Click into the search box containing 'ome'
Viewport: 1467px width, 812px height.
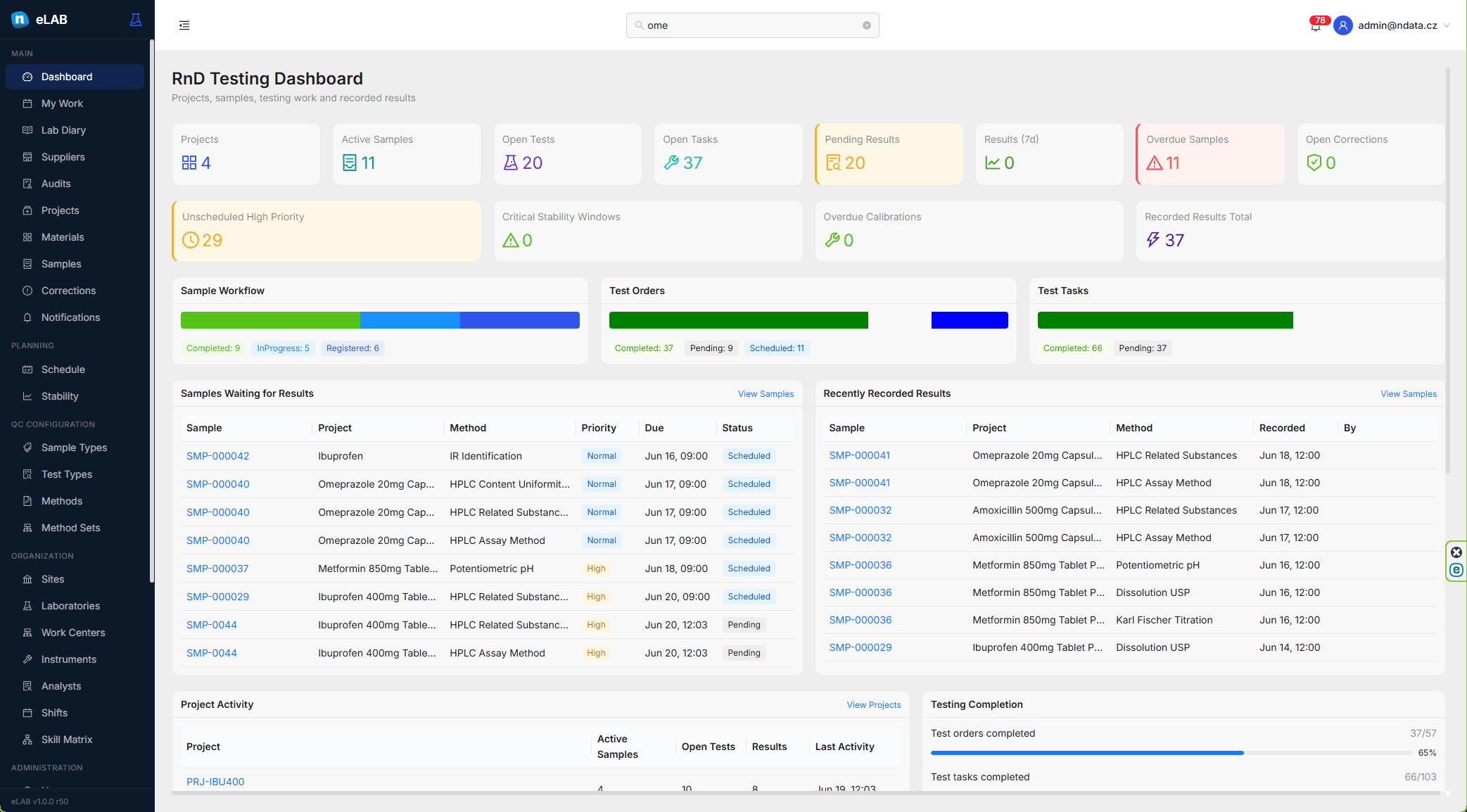(752, 25)
